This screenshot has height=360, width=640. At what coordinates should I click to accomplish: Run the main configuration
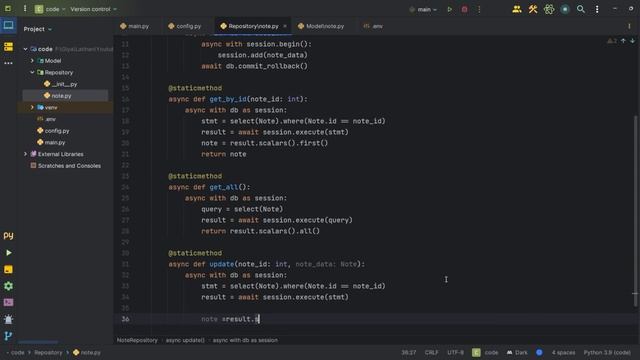pos(449,9)
